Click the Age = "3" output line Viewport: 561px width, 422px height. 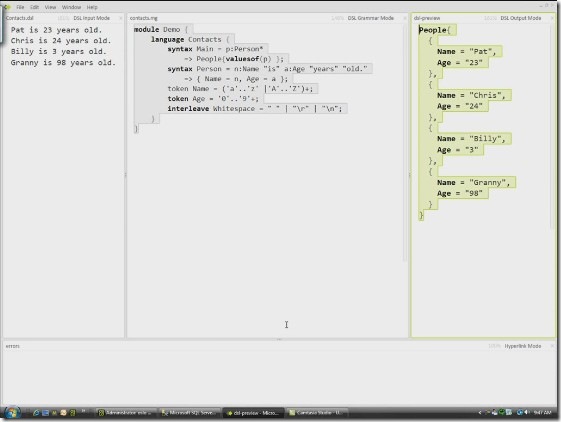457,150
